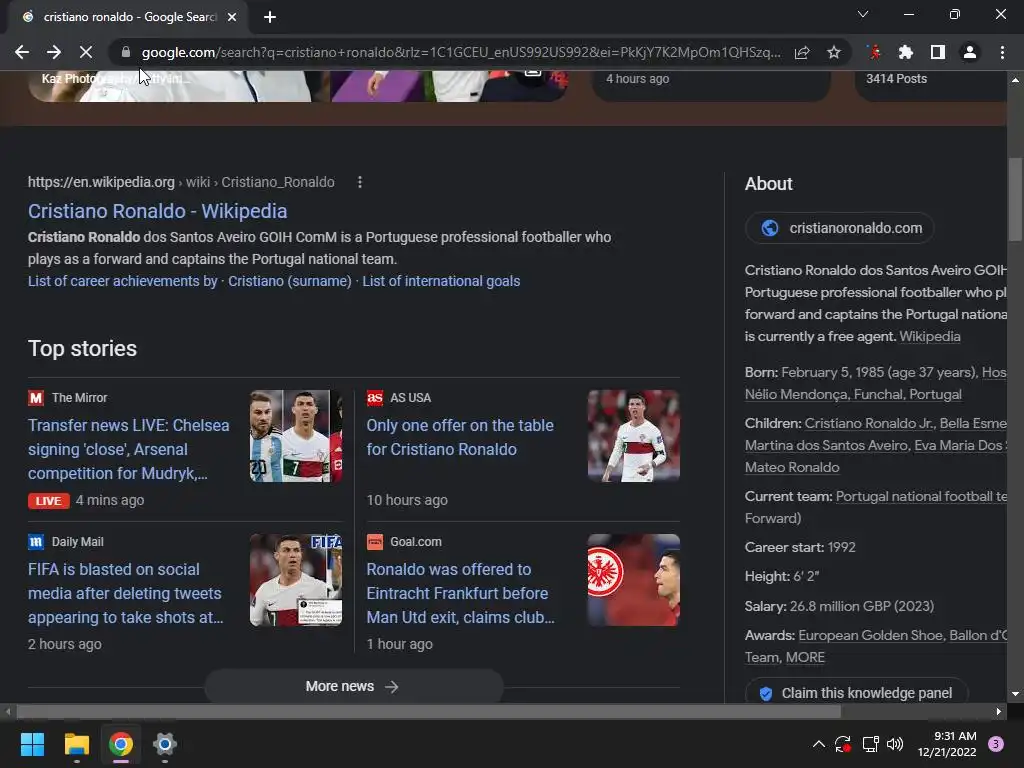Screen dimensions: 1024x768
Task: Open List of career achievements link
Action: point(122,281)
